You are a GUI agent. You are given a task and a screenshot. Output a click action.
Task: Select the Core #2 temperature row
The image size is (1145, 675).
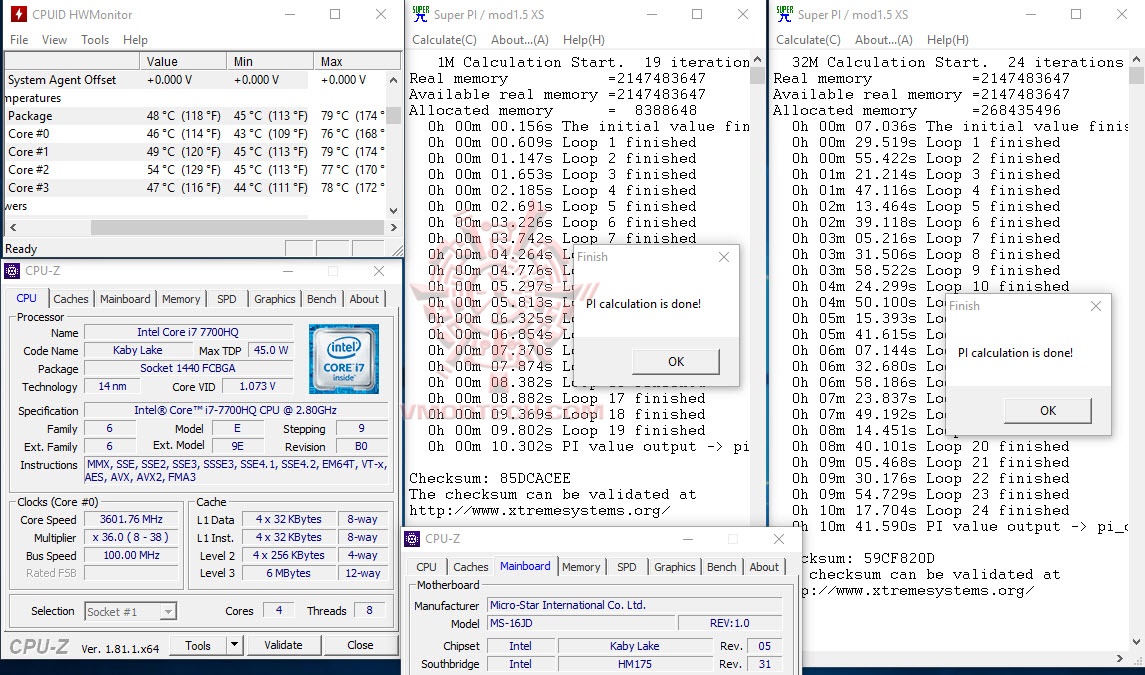coord(195,169)
